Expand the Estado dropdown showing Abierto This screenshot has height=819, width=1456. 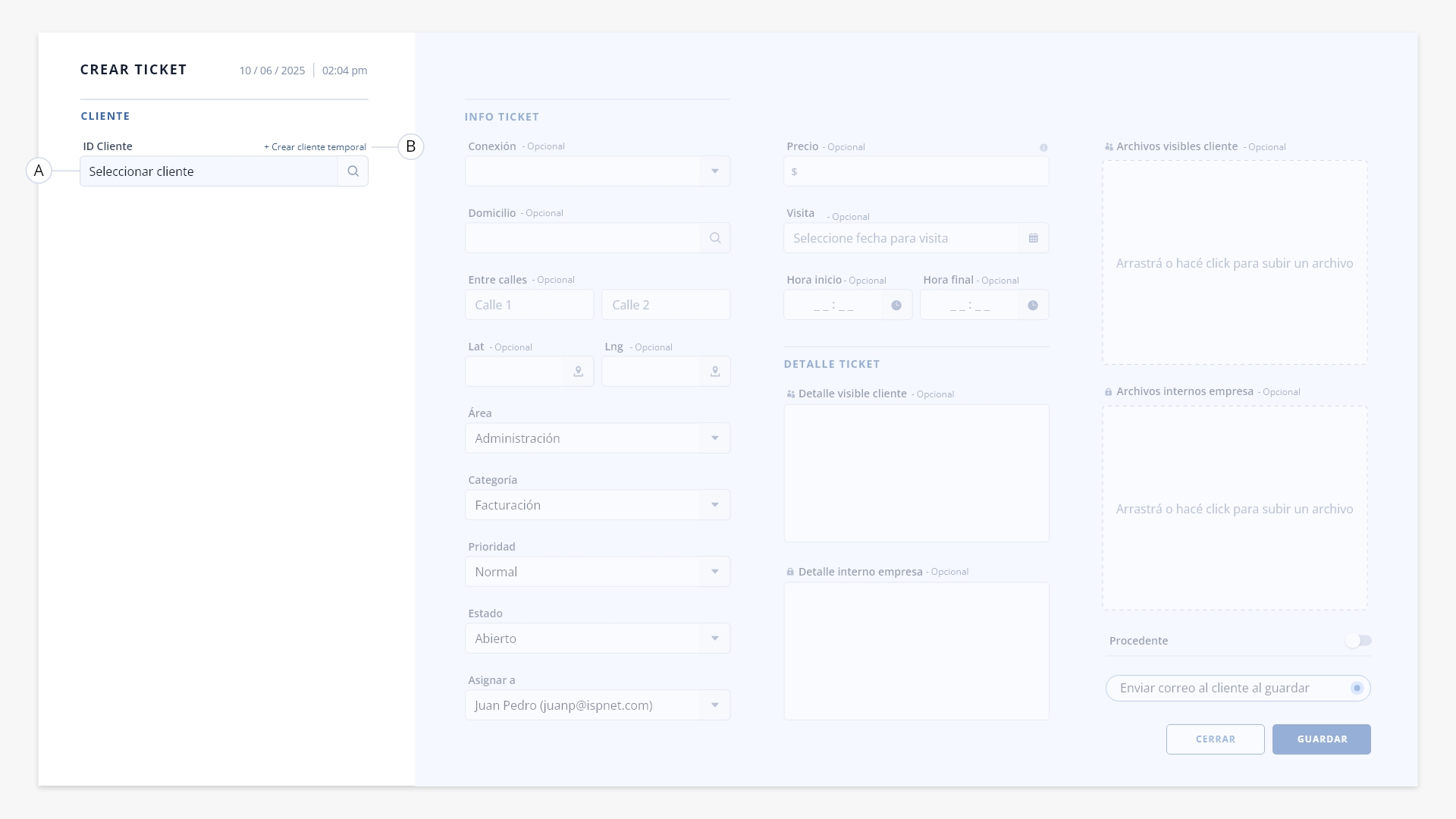click(598, 639)
